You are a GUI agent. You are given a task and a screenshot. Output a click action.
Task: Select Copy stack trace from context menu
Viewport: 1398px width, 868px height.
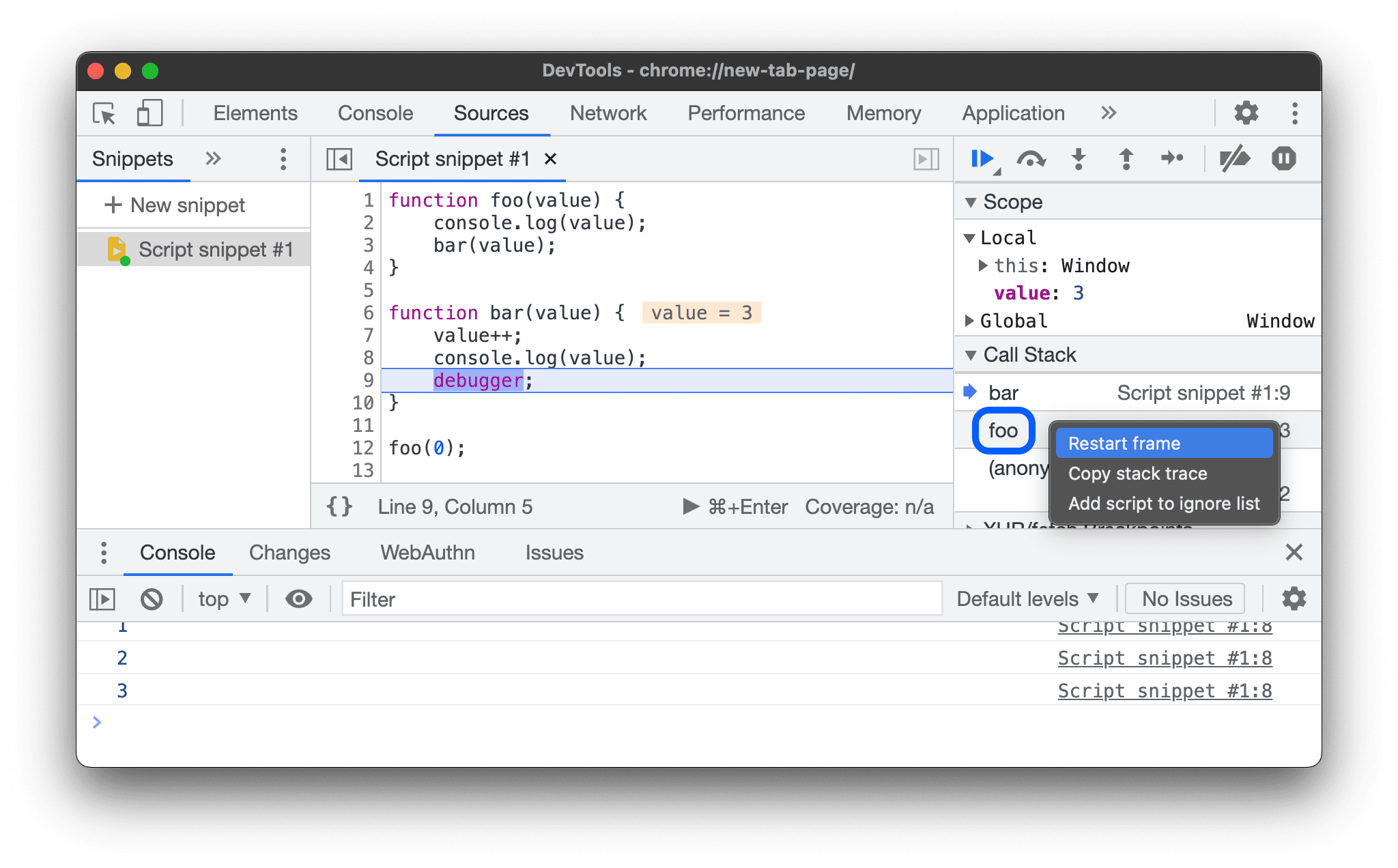(1138, 473)
